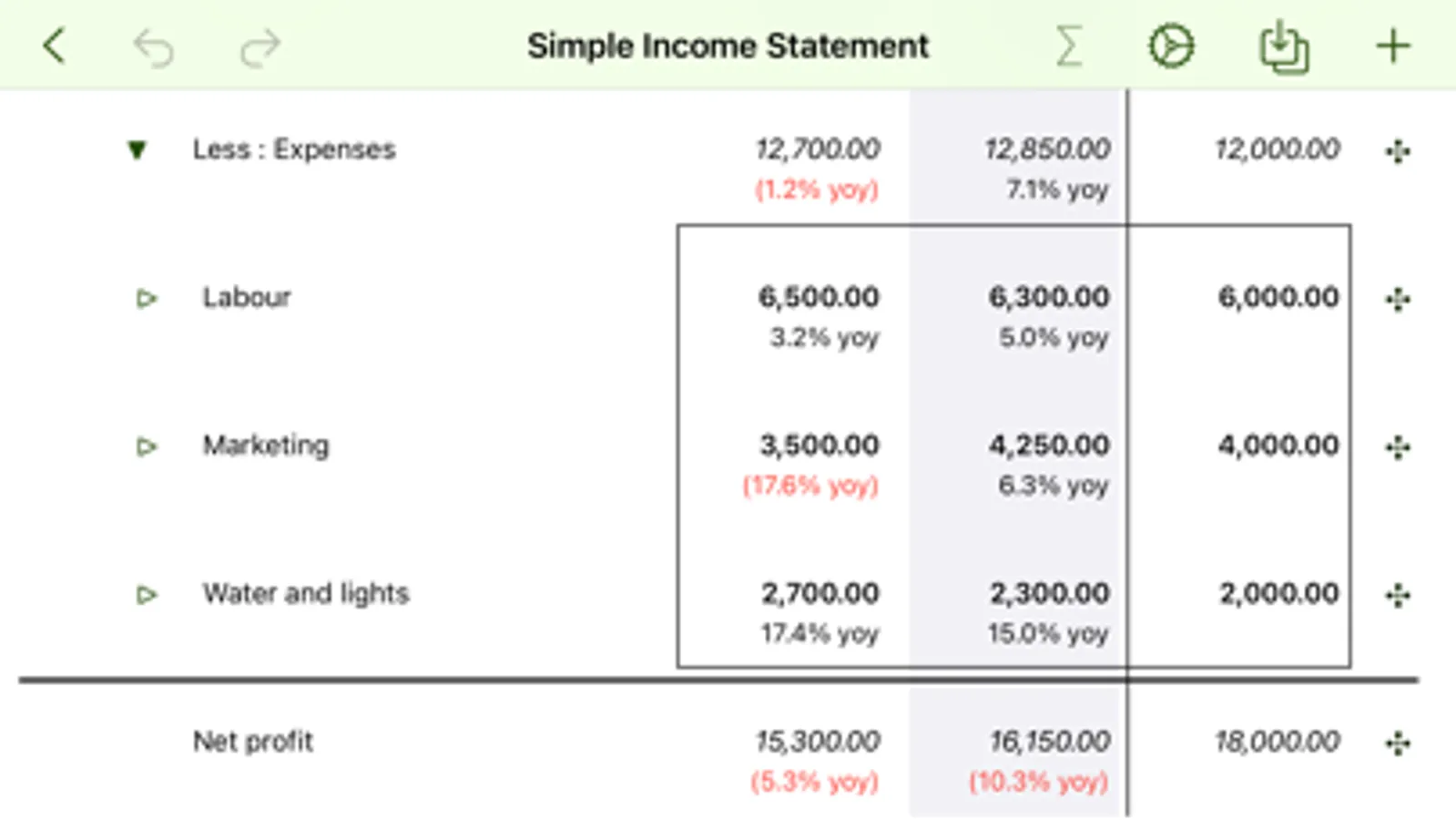Select Water and lights cell 2,000.00

(1278, 594)
